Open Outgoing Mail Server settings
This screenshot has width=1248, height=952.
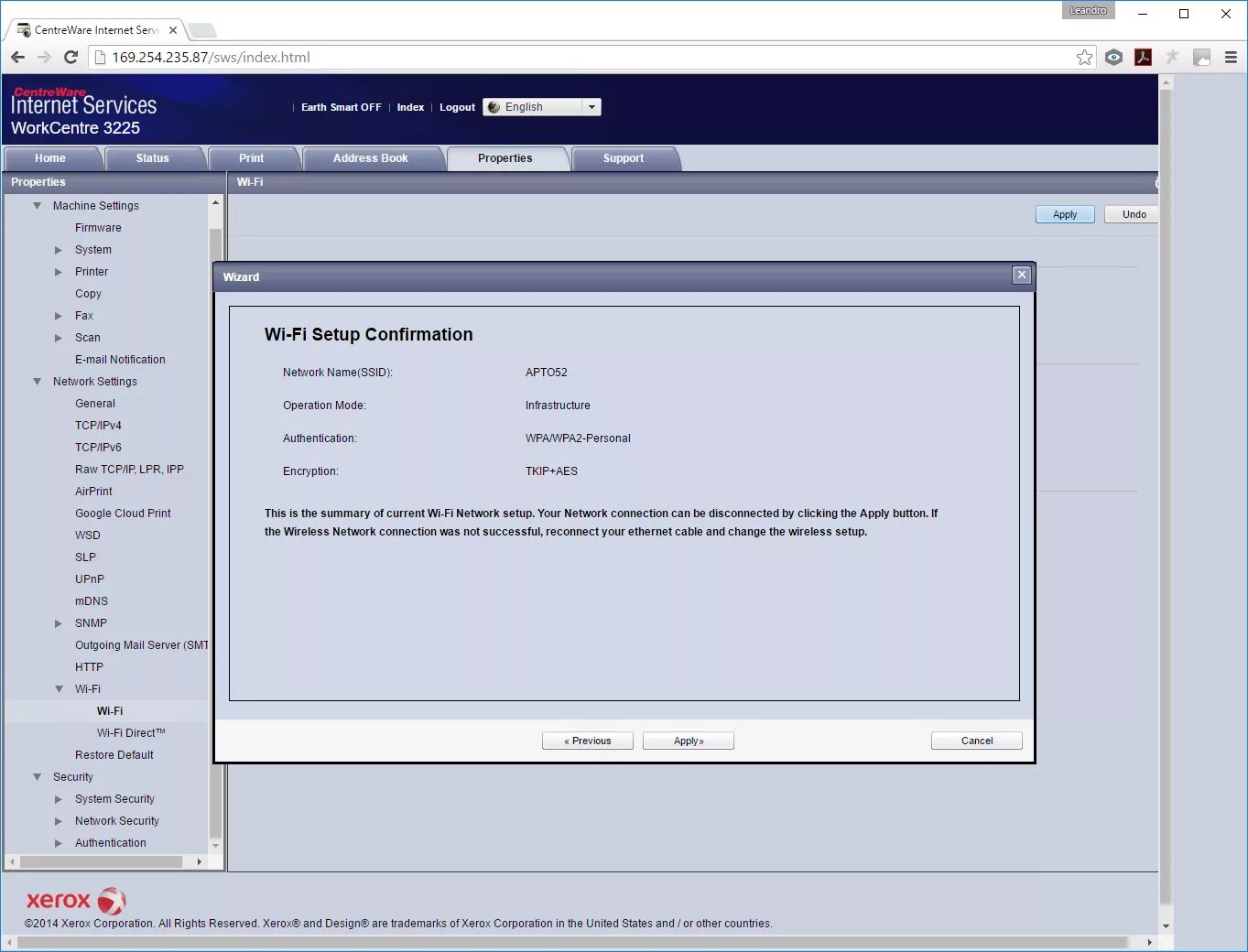(x=142, y=645)
